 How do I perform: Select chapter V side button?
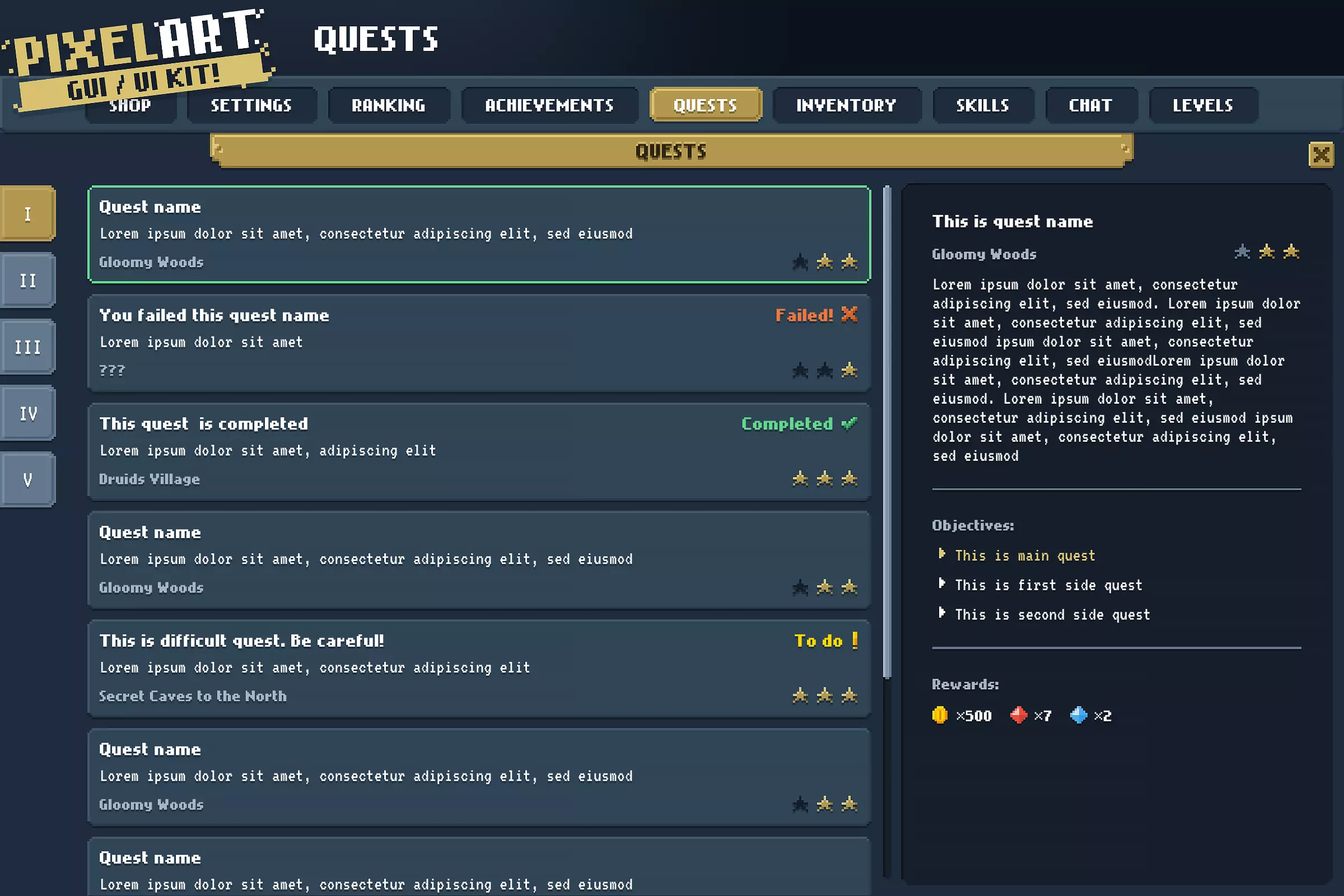click(x=27, y=479)
